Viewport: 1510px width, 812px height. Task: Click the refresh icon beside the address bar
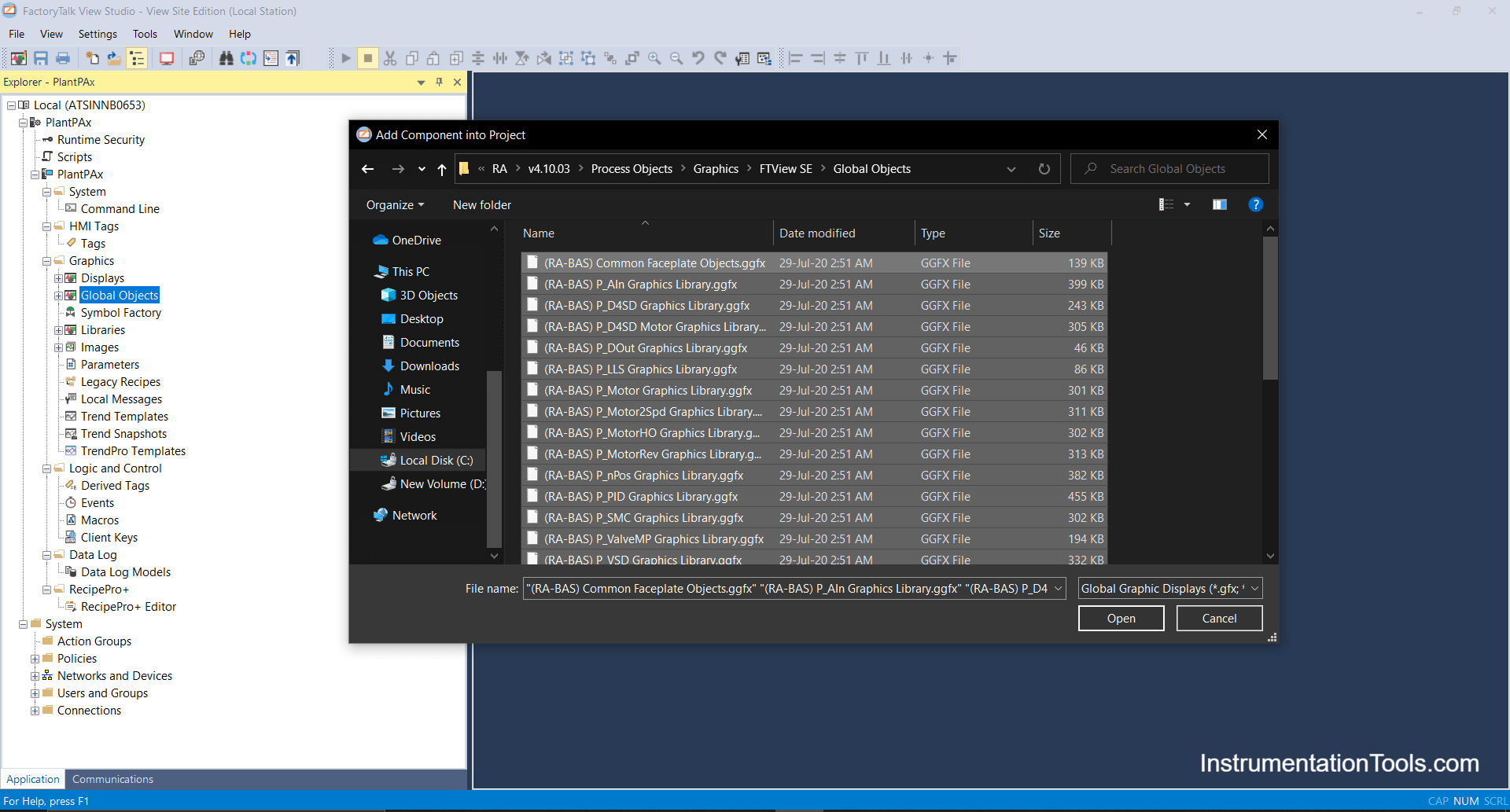click(x=1044, y=169)
